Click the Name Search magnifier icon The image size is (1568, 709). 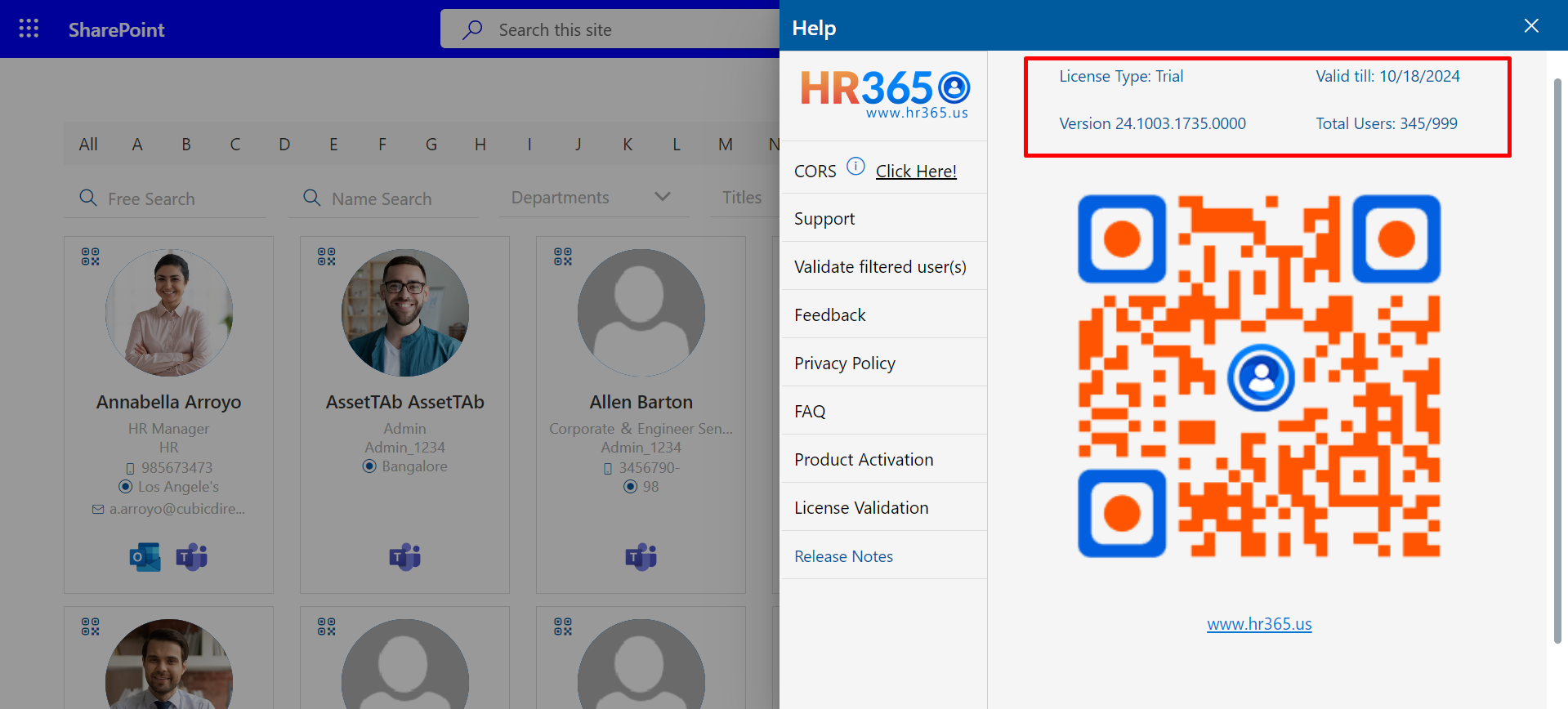(312, 198)
